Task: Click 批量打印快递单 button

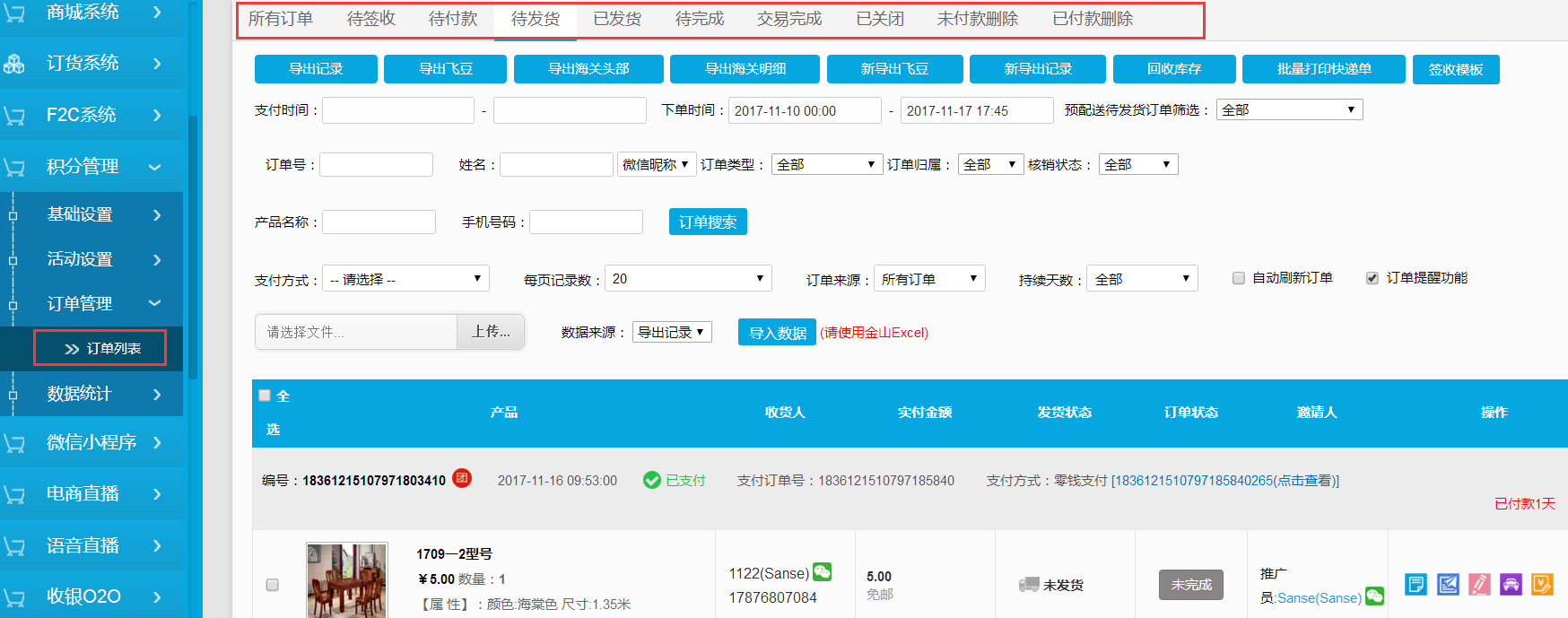Action: click(x=1324, y=69)
